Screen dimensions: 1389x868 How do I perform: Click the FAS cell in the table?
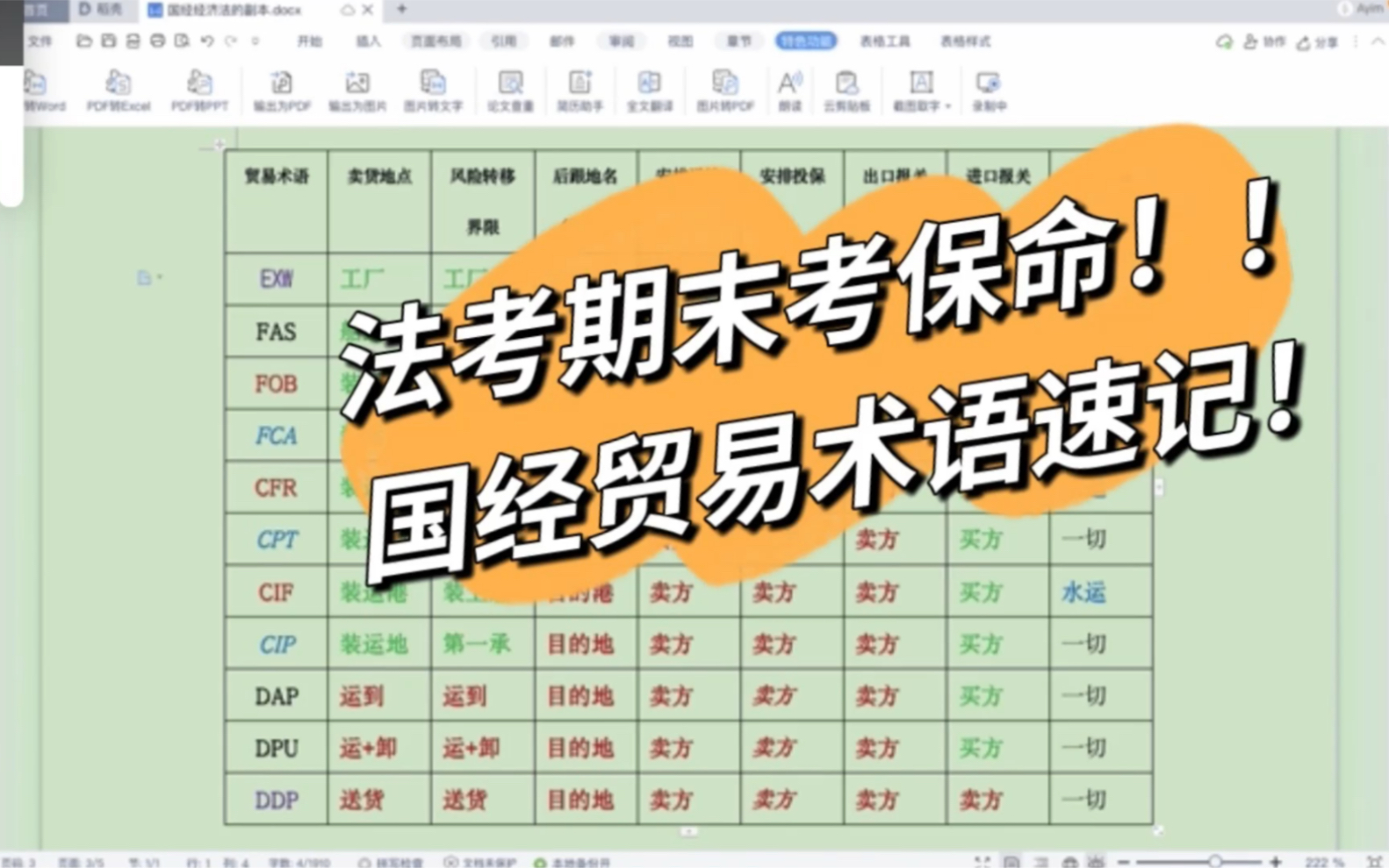(276, 332)
